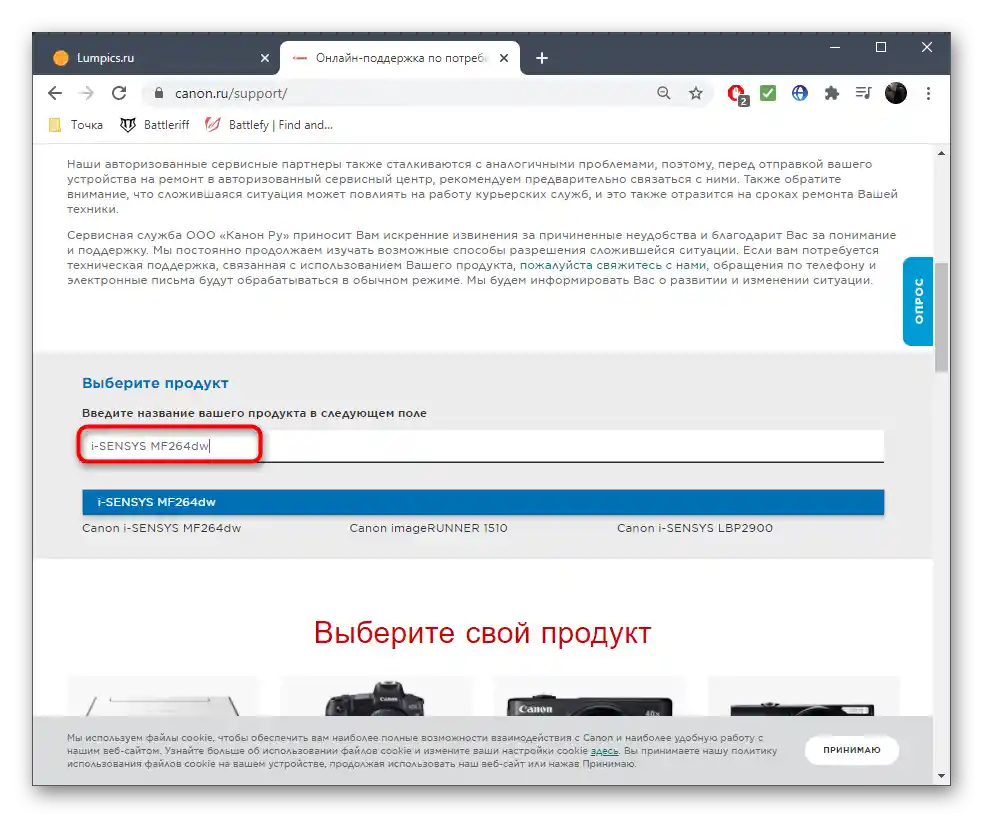Viewport: 983px width, 818px height.
Task: Click the 'Выберите продукт' heading
Action: click(x=155, y=383)
